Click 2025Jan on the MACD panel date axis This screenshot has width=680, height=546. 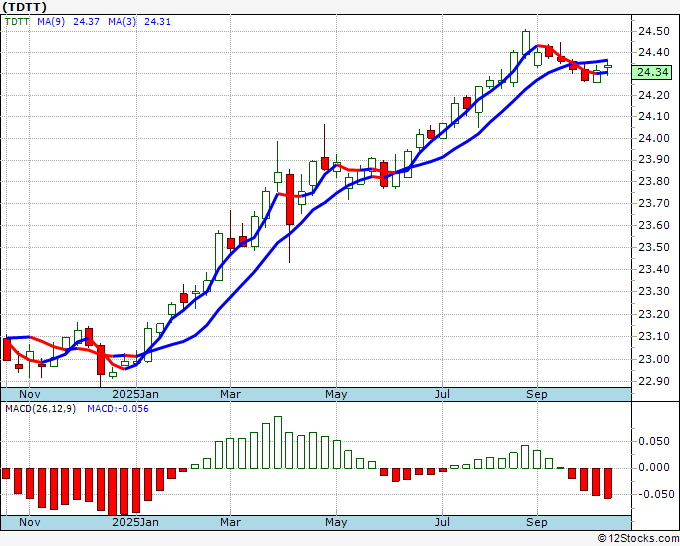click(x=135, y=522)
